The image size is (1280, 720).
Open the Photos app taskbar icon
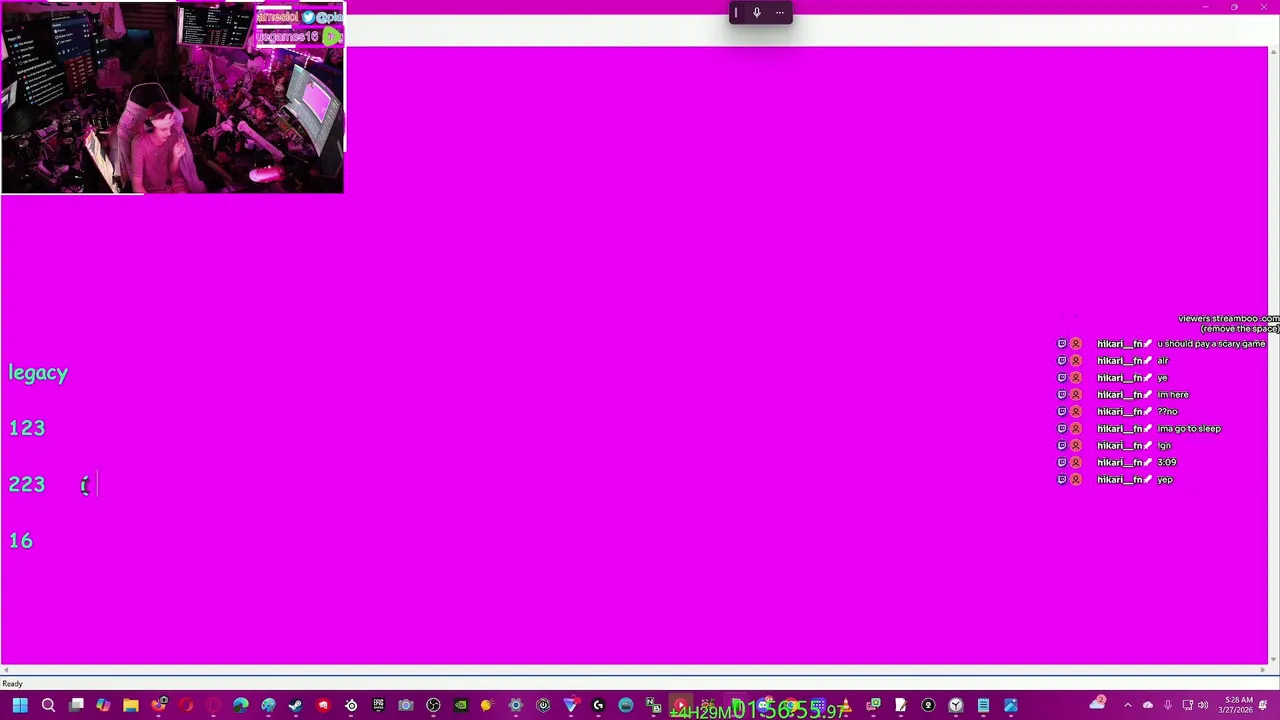[1011, 706]
